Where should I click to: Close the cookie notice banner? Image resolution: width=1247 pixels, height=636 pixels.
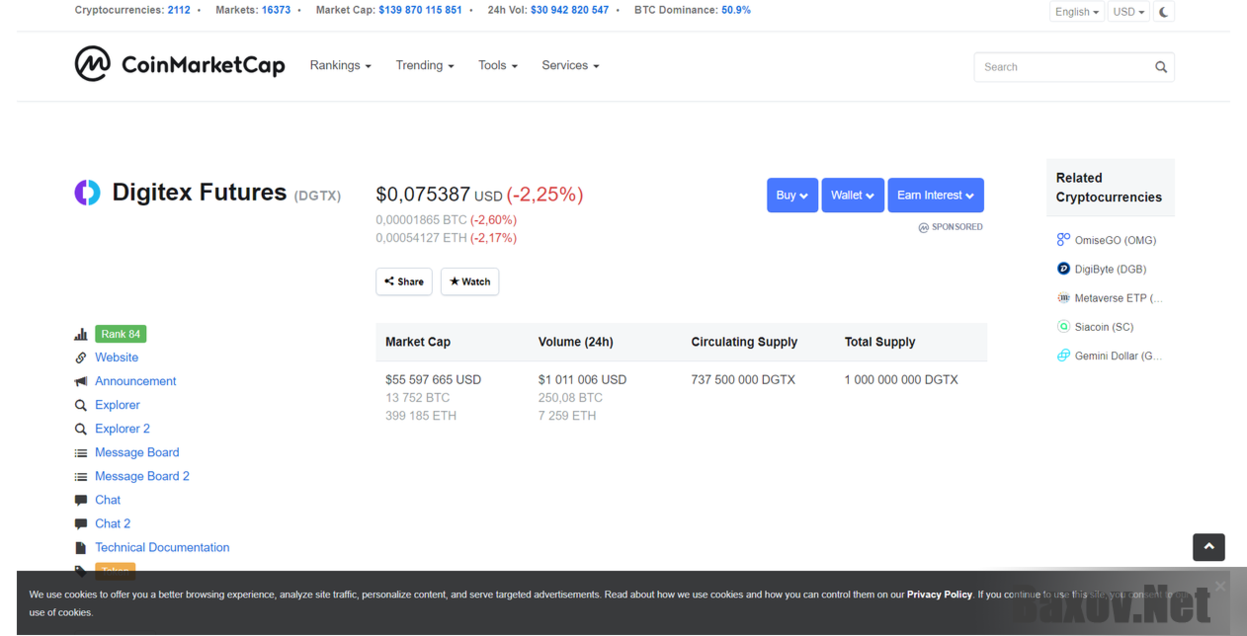coord(1220,586)
